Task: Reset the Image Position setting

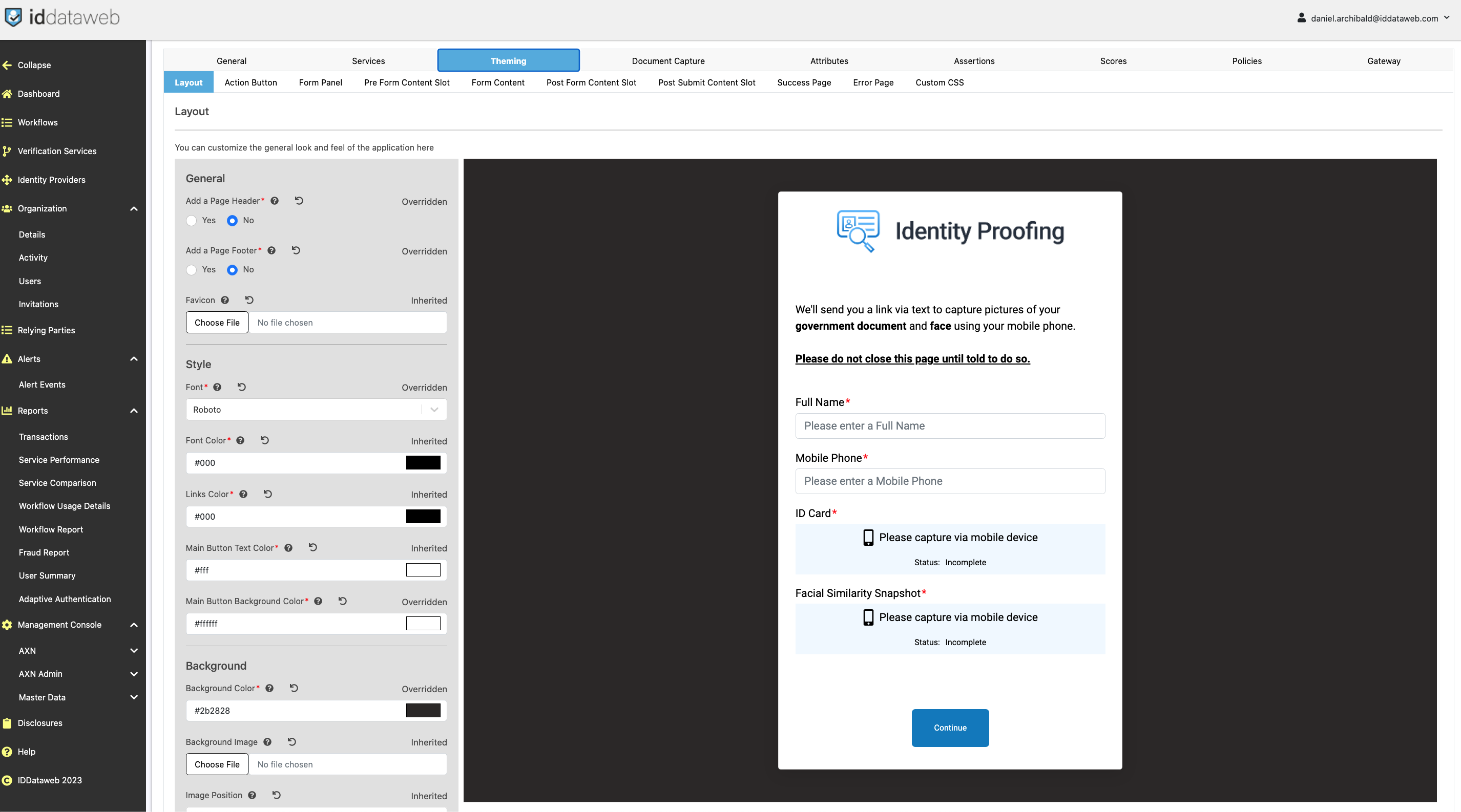Action: (x=277, y=795)
